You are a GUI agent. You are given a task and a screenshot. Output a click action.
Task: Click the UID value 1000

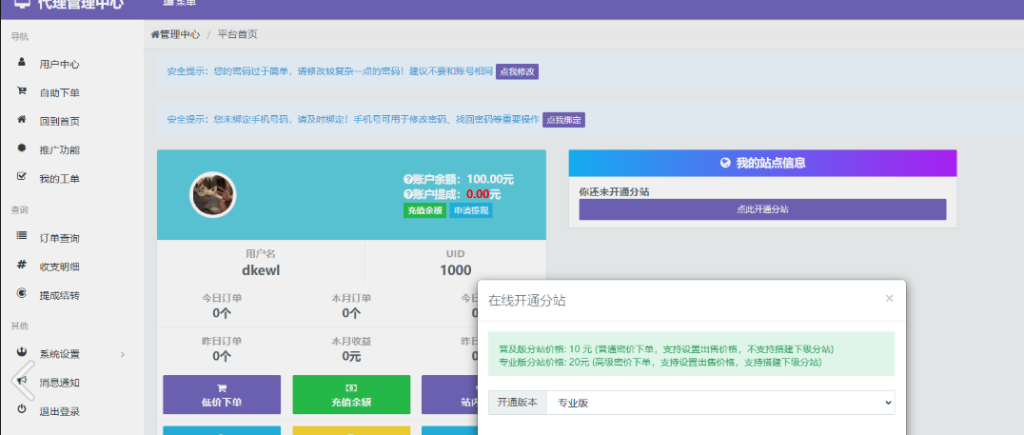click(x=455, y=270)
